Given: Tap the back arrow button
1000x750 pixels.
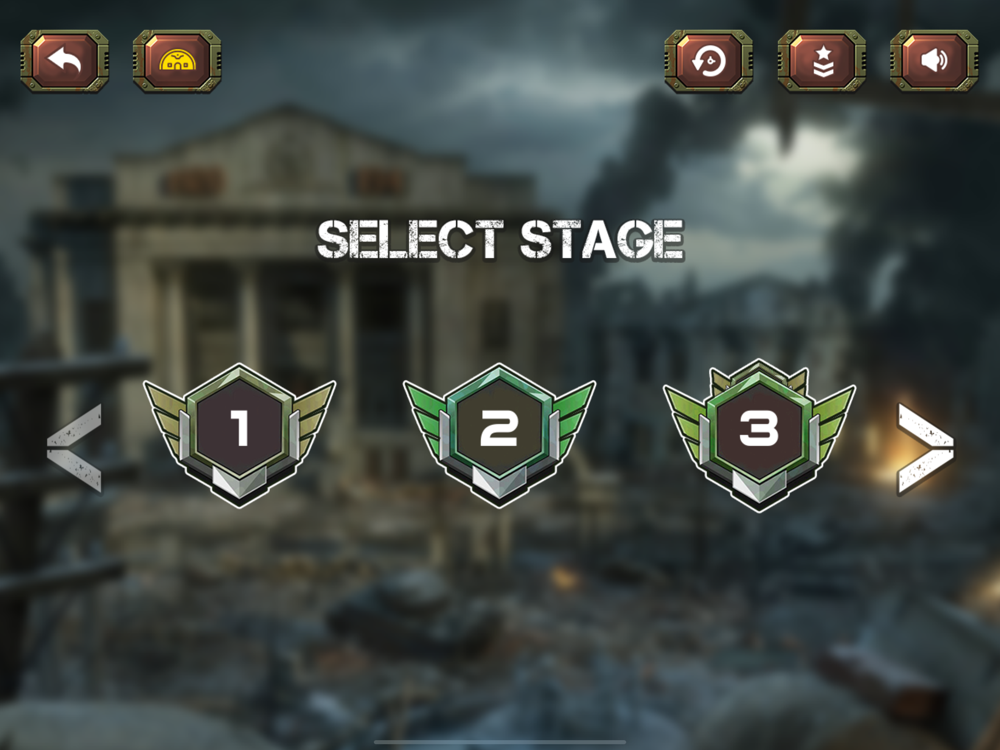Looking at the screenshot, I should pyautogui.click(x=64, y=61).
